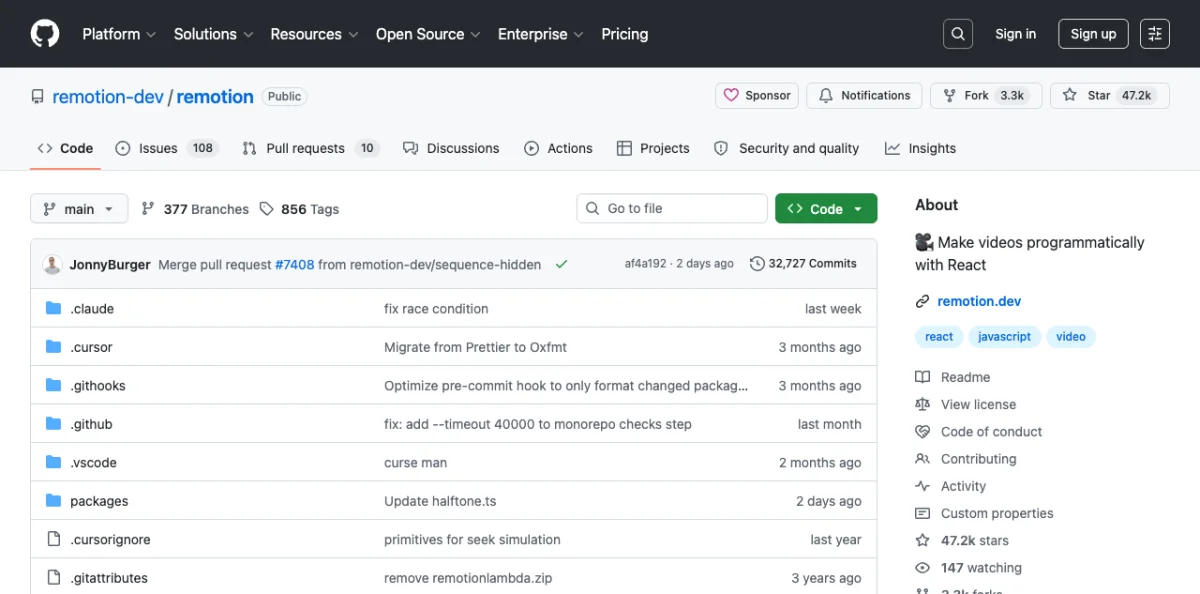The image size is (1200, 594).
Task: Open the remotion.dev website link
Action: (979, 301)
